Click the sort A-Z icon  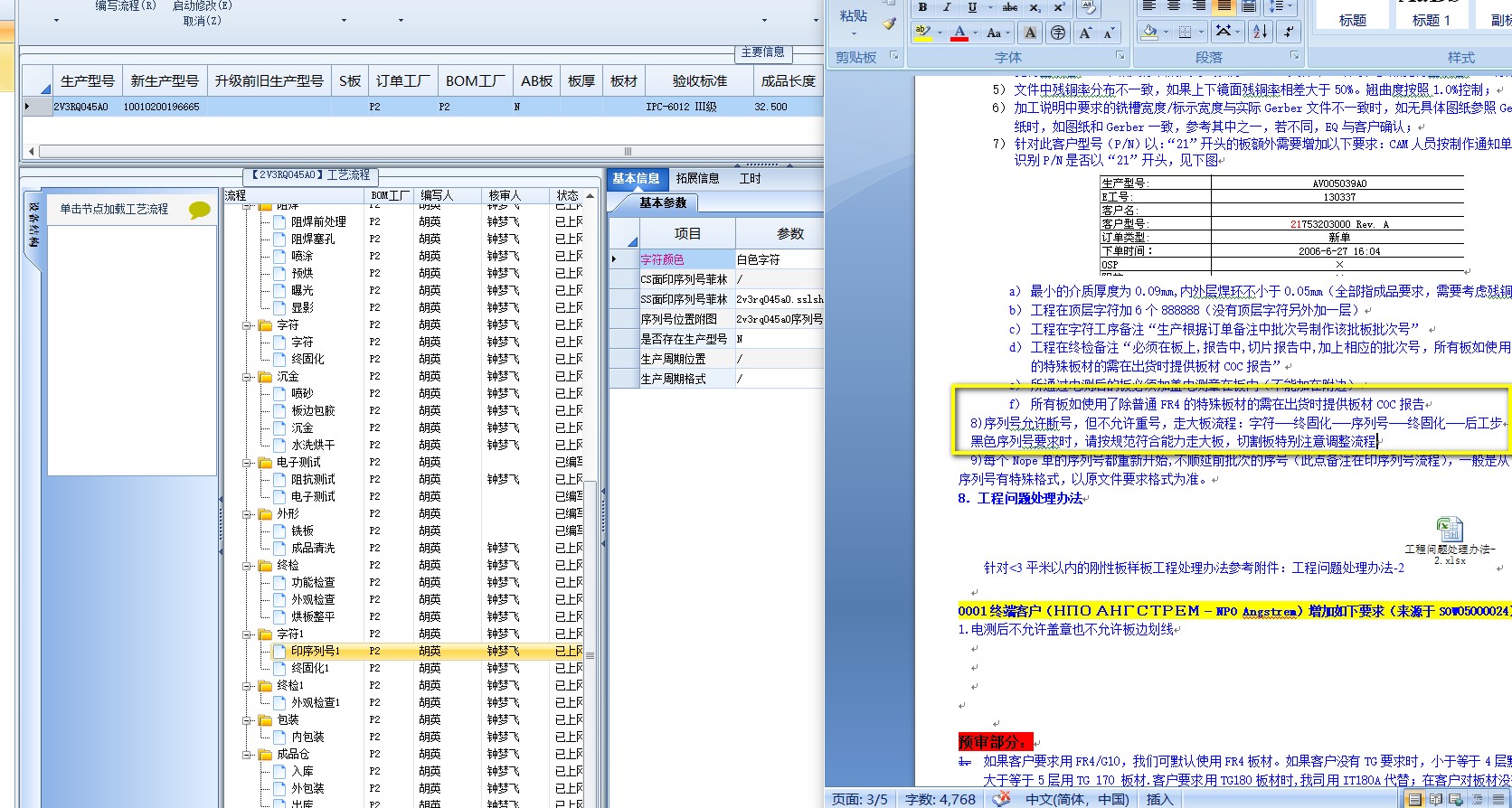click(1260, 33)
